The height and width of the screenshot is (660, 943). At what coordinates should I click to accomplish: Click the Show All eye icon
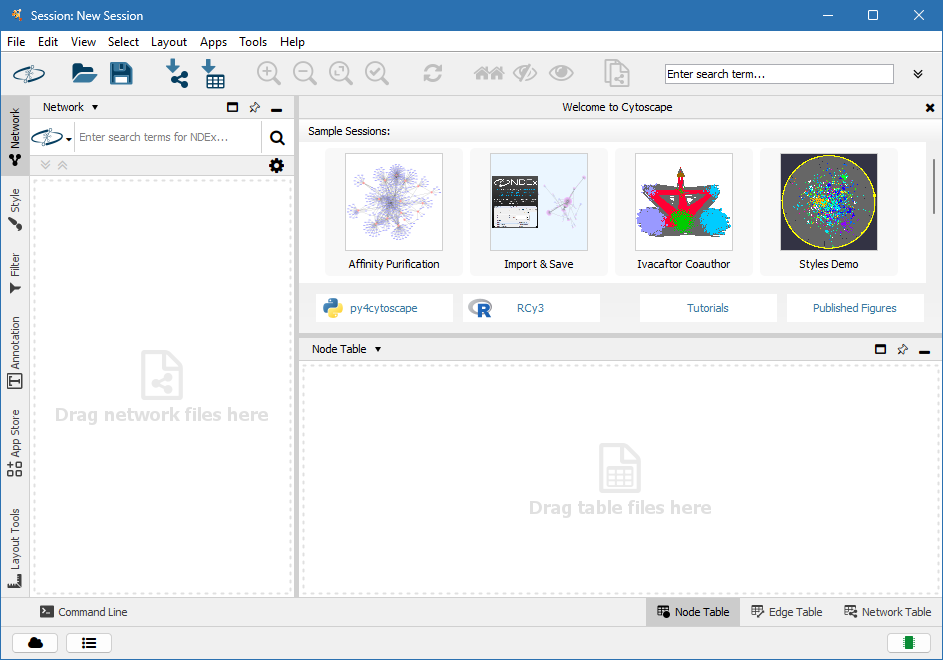tap(561, 73)
